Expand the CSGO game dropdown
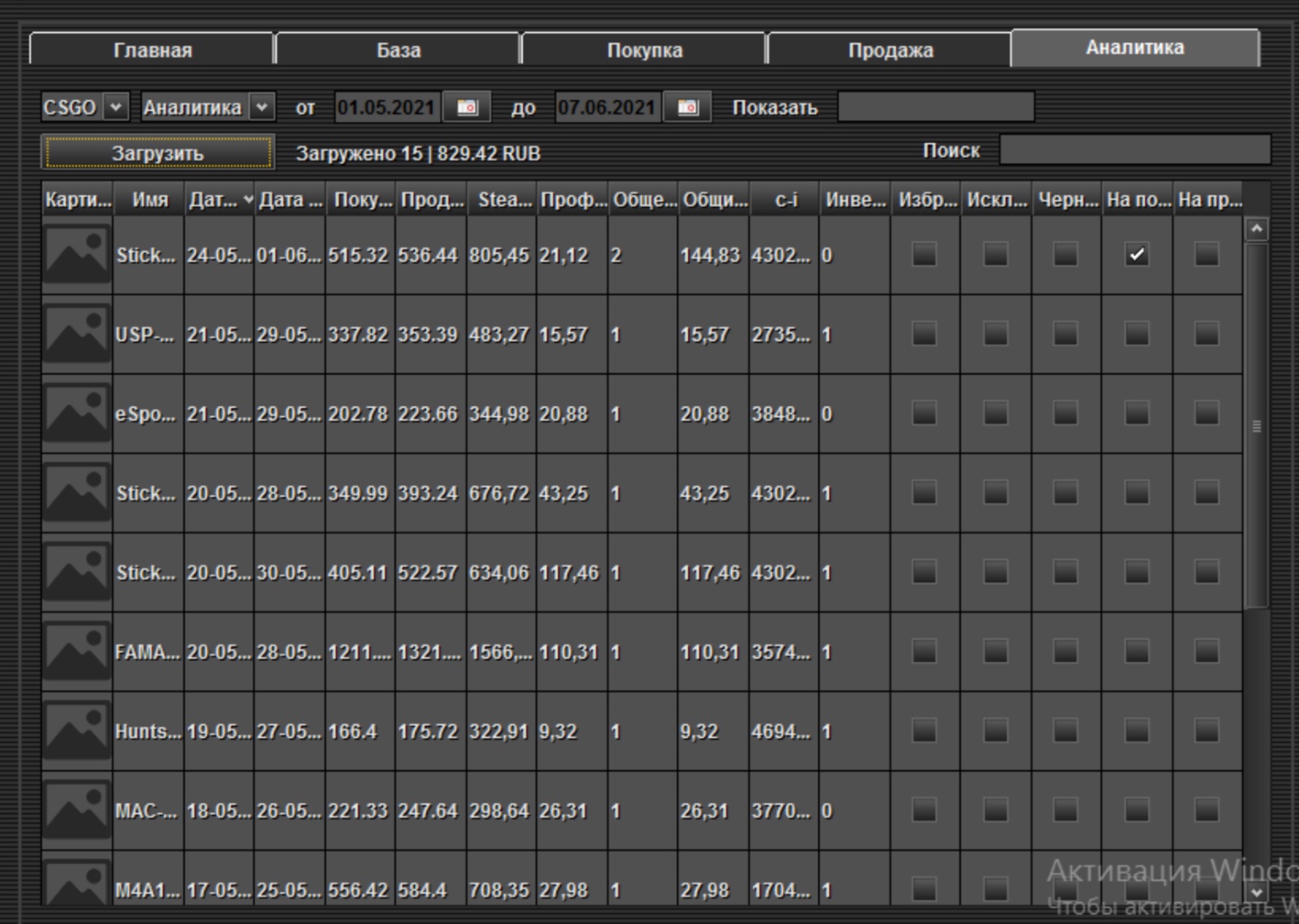The image size is (1299, 924). 116,108
